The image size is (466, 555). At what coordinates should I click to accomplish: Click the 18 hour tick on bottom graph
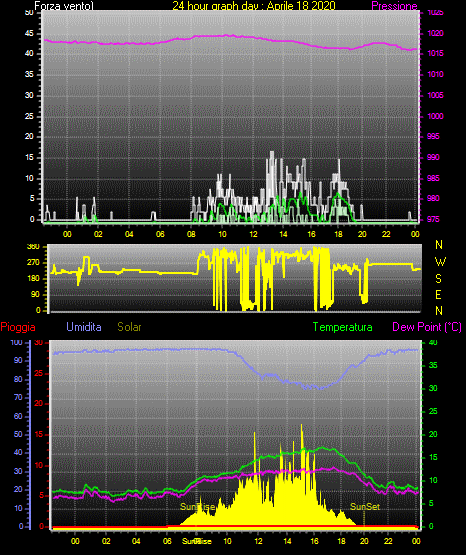coord(341,541)
